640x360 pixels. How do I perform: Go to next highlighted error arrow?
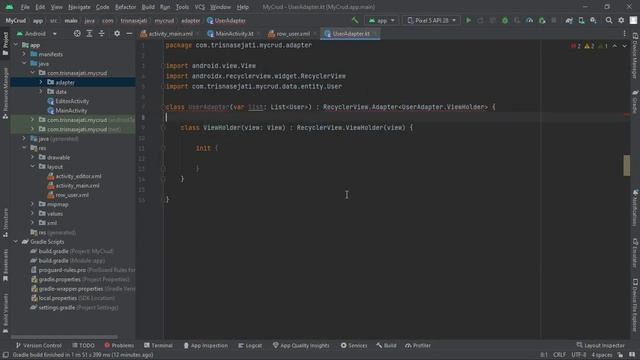tap(624, 46)
